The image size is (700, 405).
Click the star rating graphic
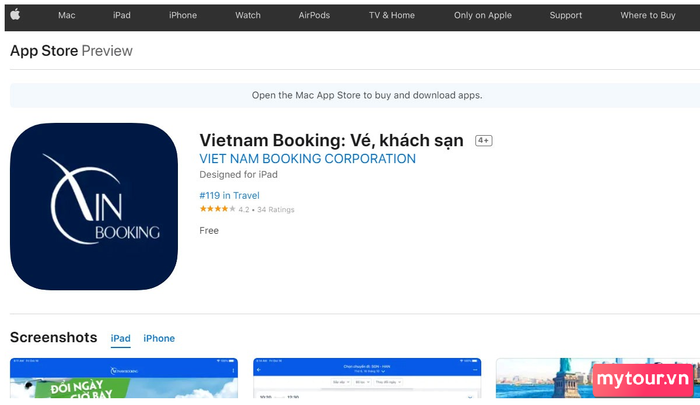click(217, 209)
